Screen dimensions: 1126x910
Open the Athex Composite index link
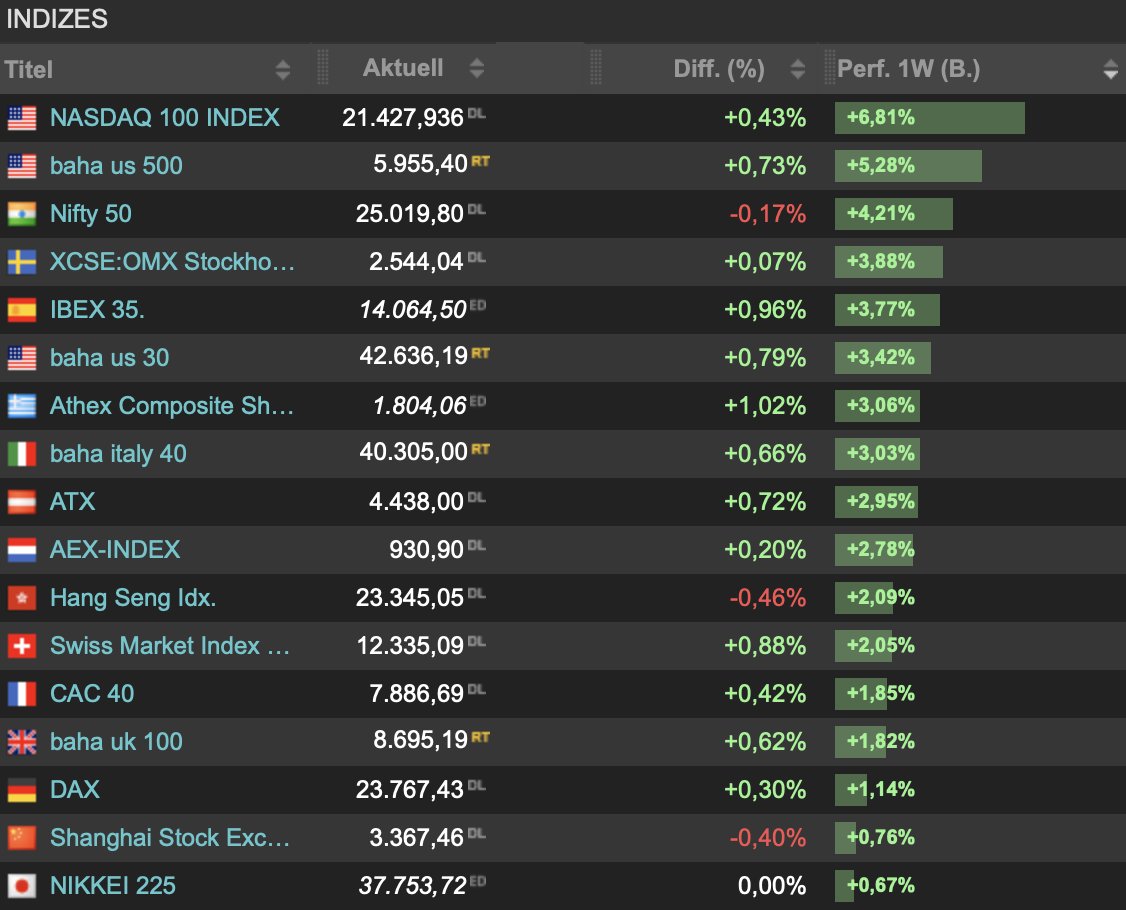172,406
